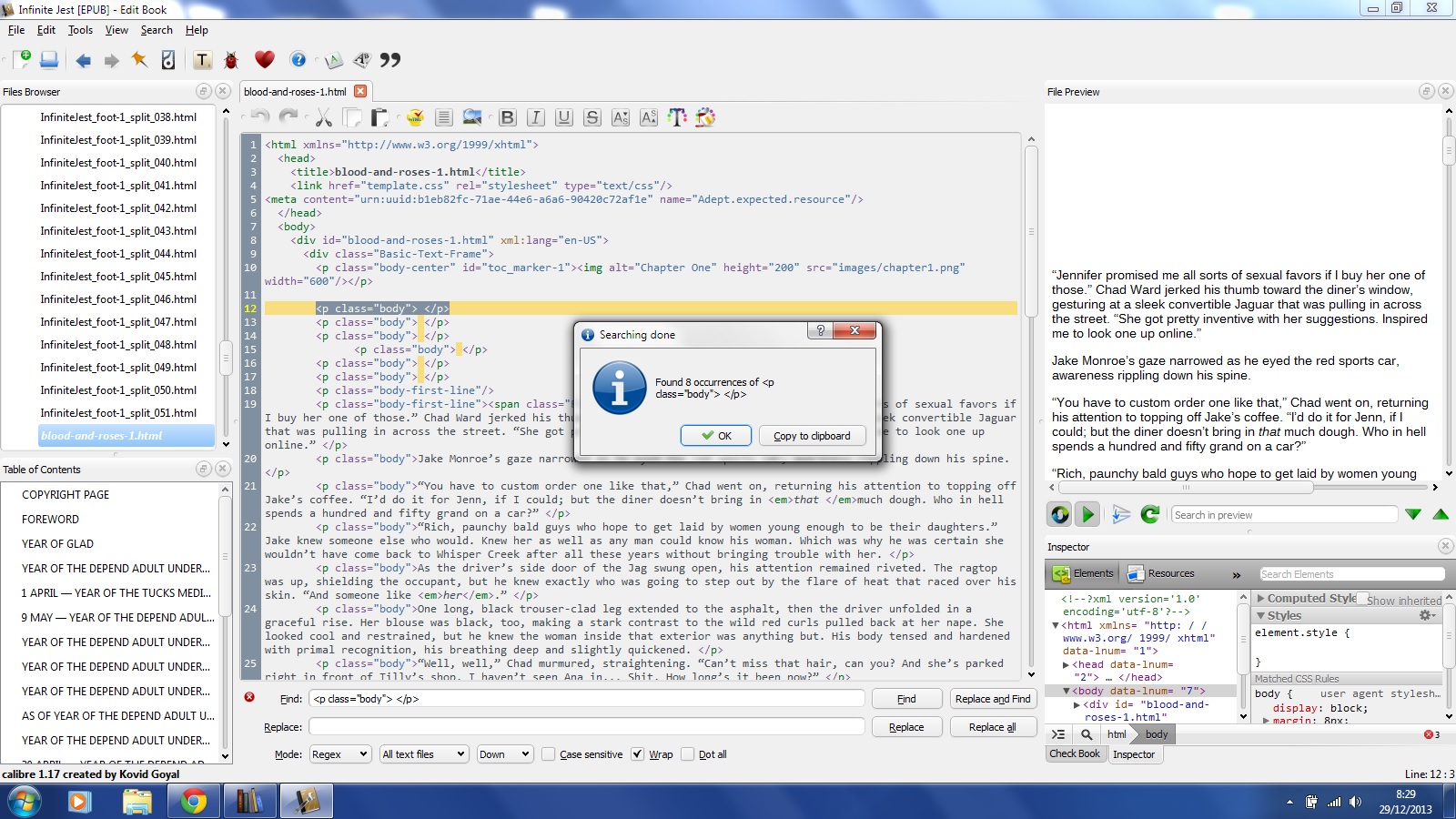Find previous in preview with green up arrow
1456x819 pixels.
(1441, 515)
